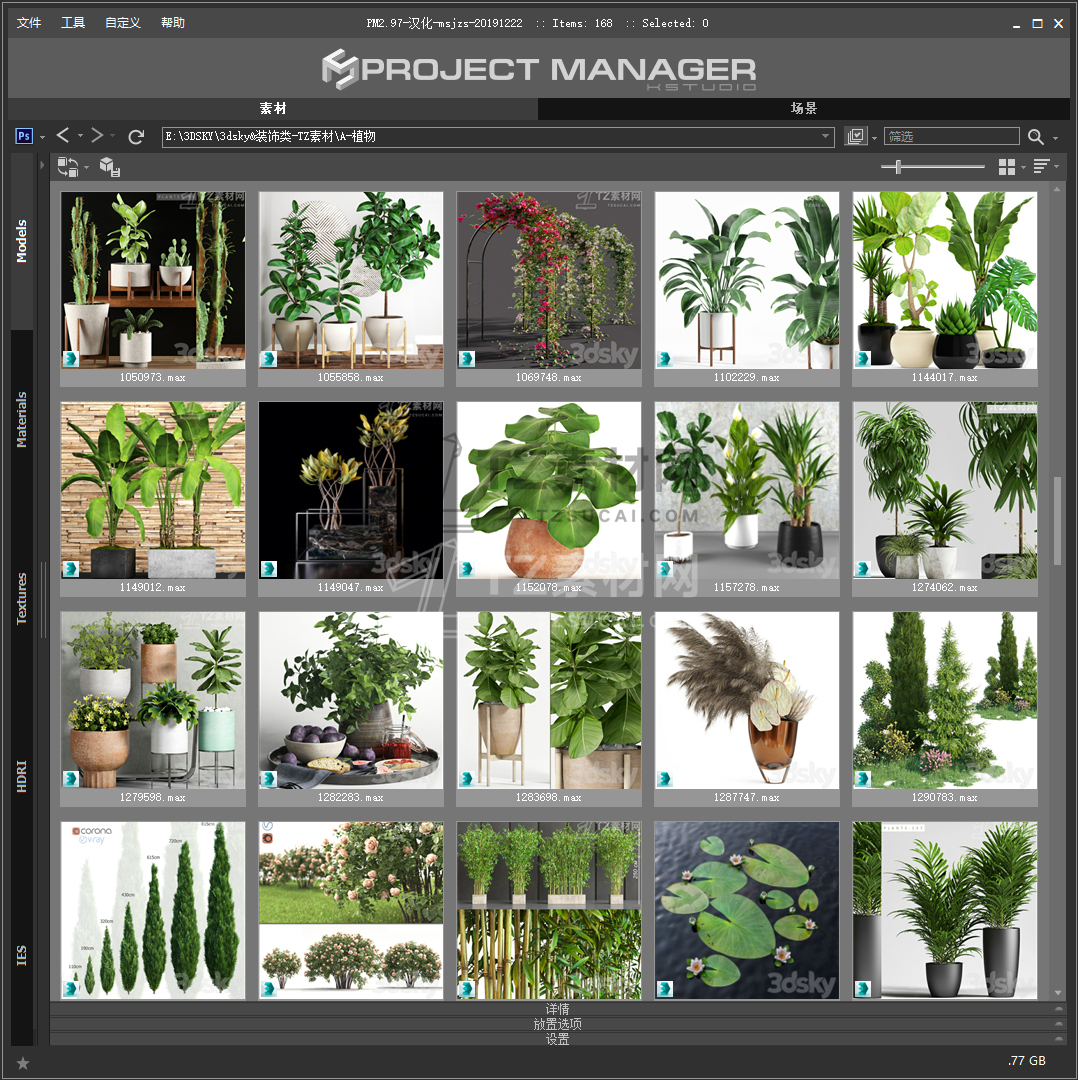
Task: Expand the 详情 details panel
Action: click(557, 1009)
